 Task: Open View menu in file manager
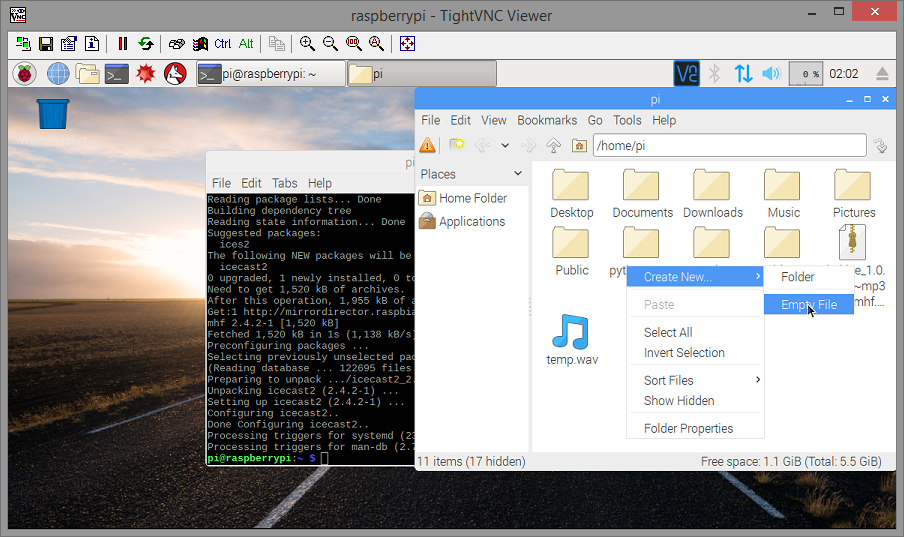(x=494, y=120)
